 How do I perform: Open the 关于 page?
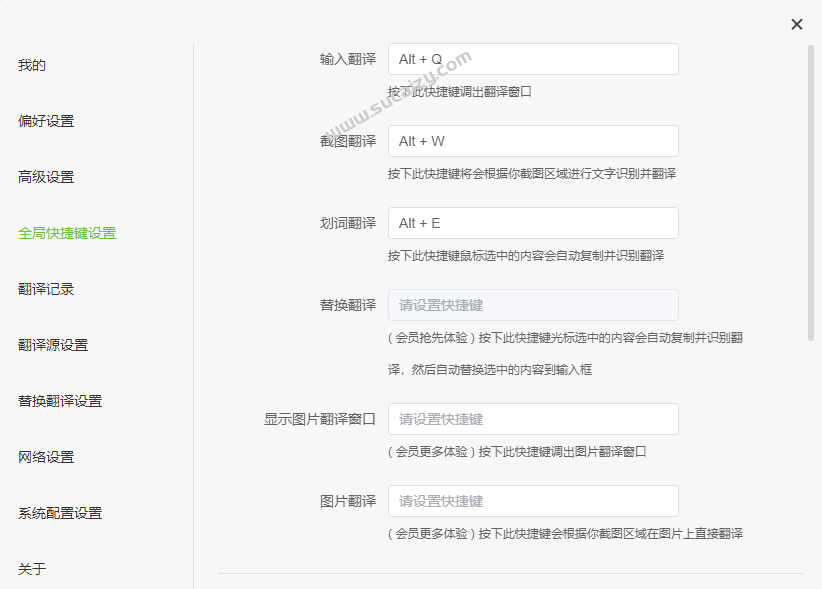(32, 569)
